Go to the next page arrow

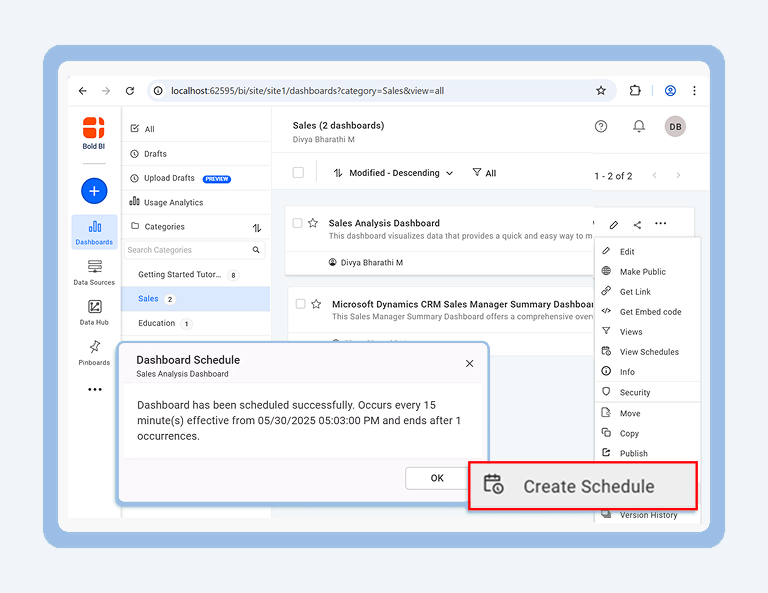point(678,175)
